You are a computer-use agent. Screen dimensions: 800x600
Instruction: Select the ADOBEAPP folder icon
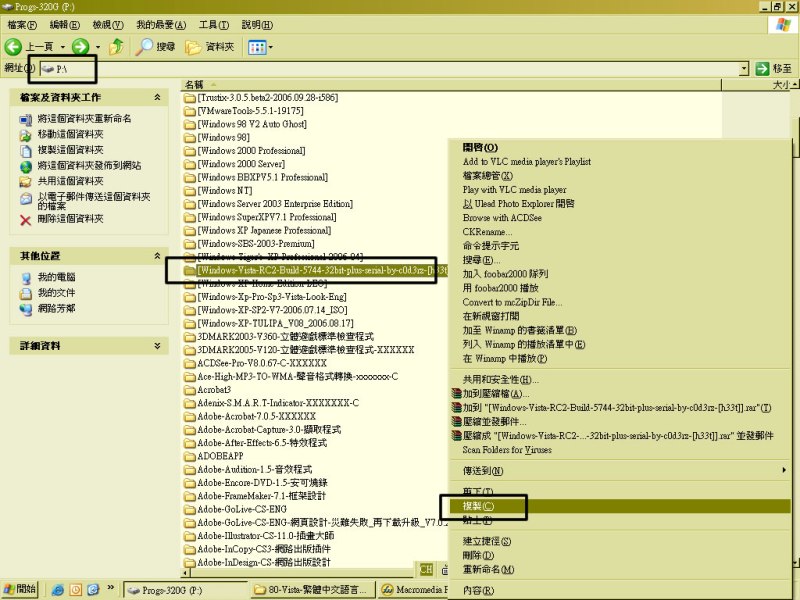coord(190,457)
